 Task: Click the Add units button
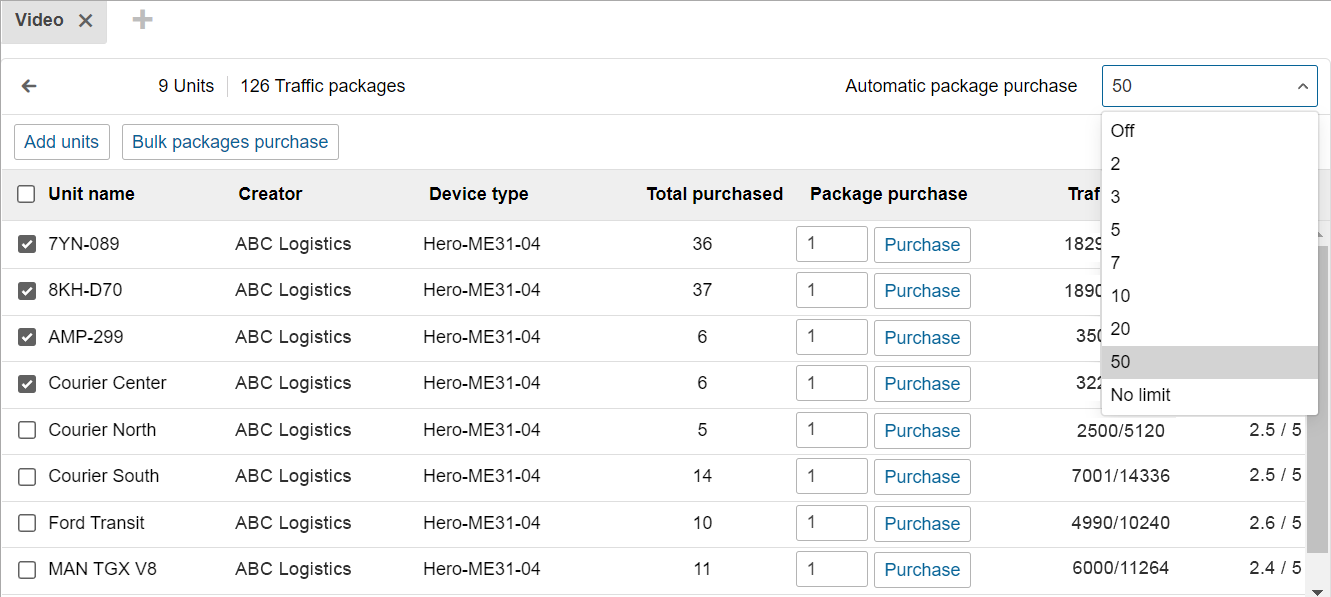pos(61,141)
